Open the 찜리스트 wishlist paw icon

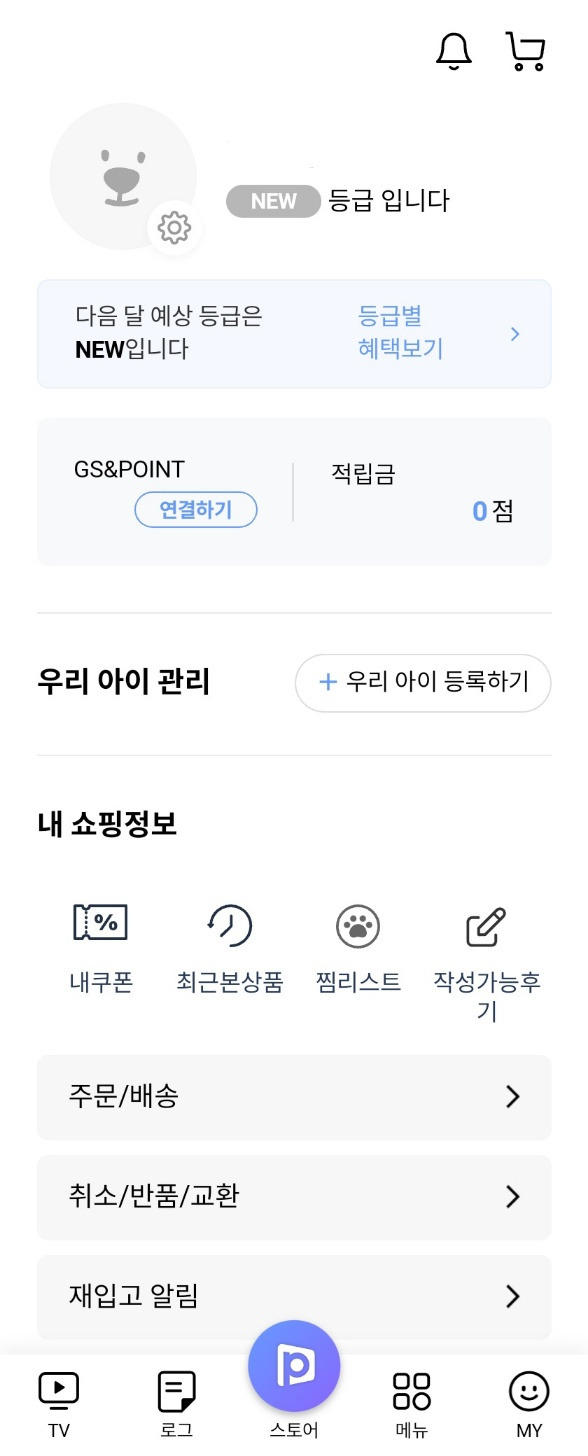tap(357, 945)
